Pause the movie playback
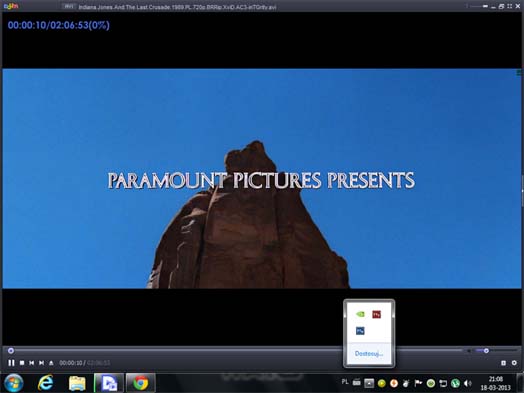Viewport: 524px width, 393px height. 11,363
